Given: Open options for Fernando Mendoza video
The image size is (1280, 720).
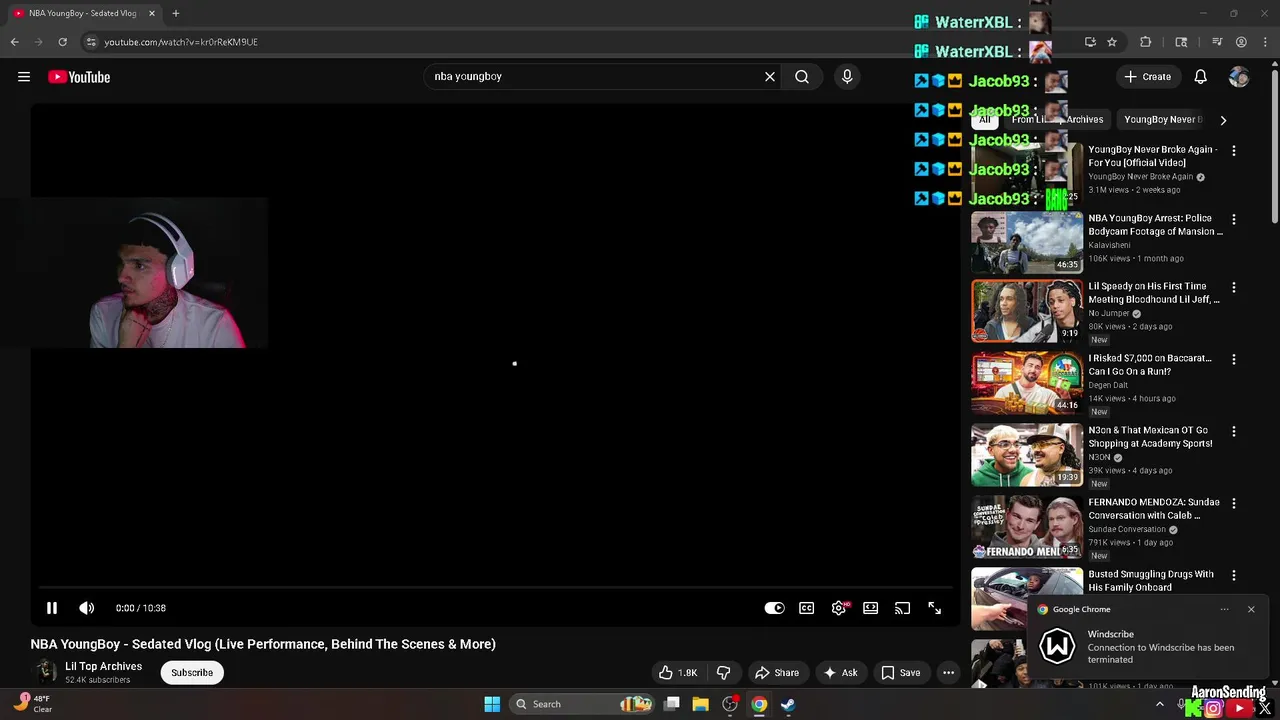Looking at the screenshot, I should (1234, 503).
